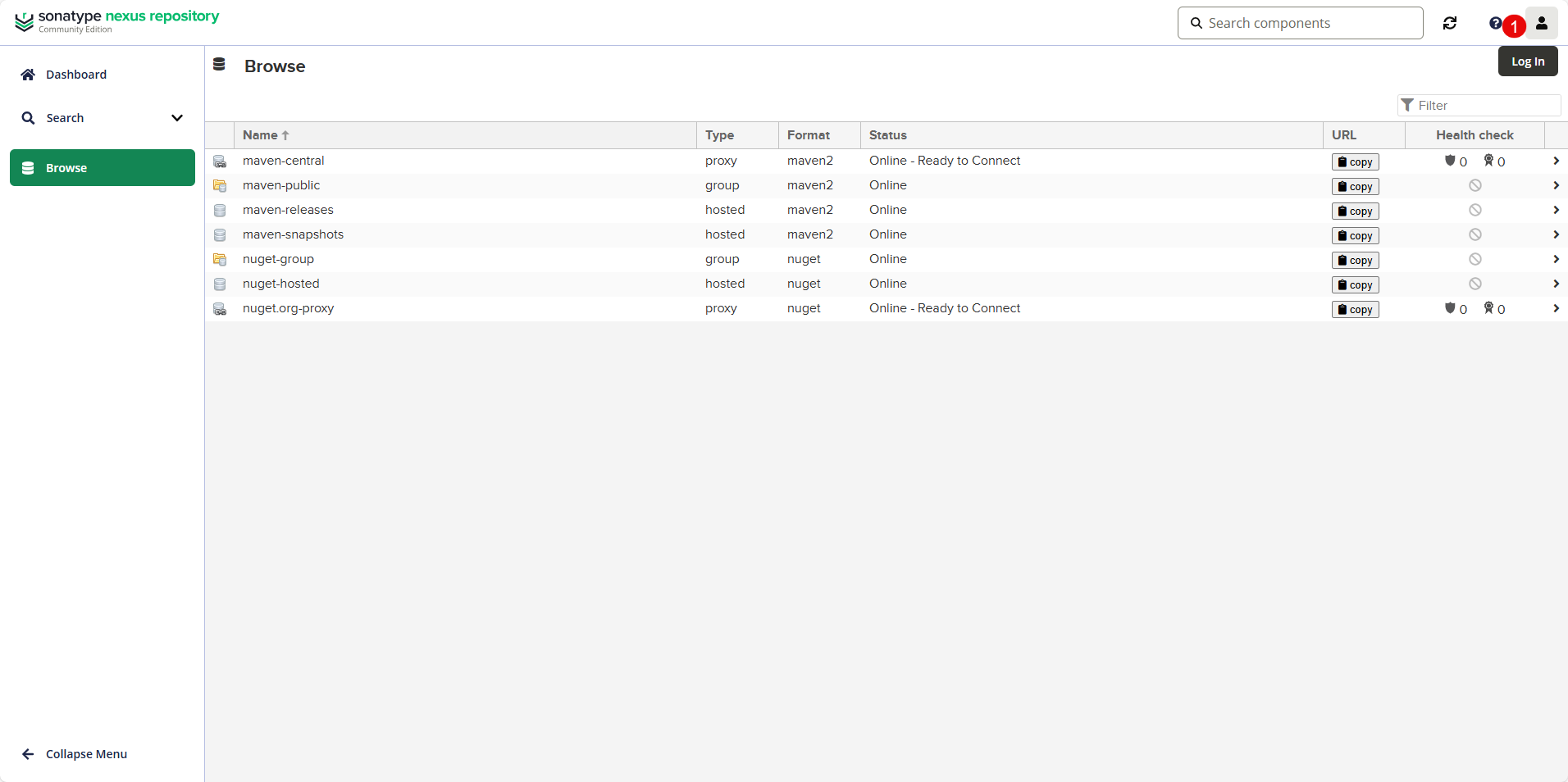Copy URL for maven-public repository
The width and height of the screenshot is (1568, 782).
1355,187
